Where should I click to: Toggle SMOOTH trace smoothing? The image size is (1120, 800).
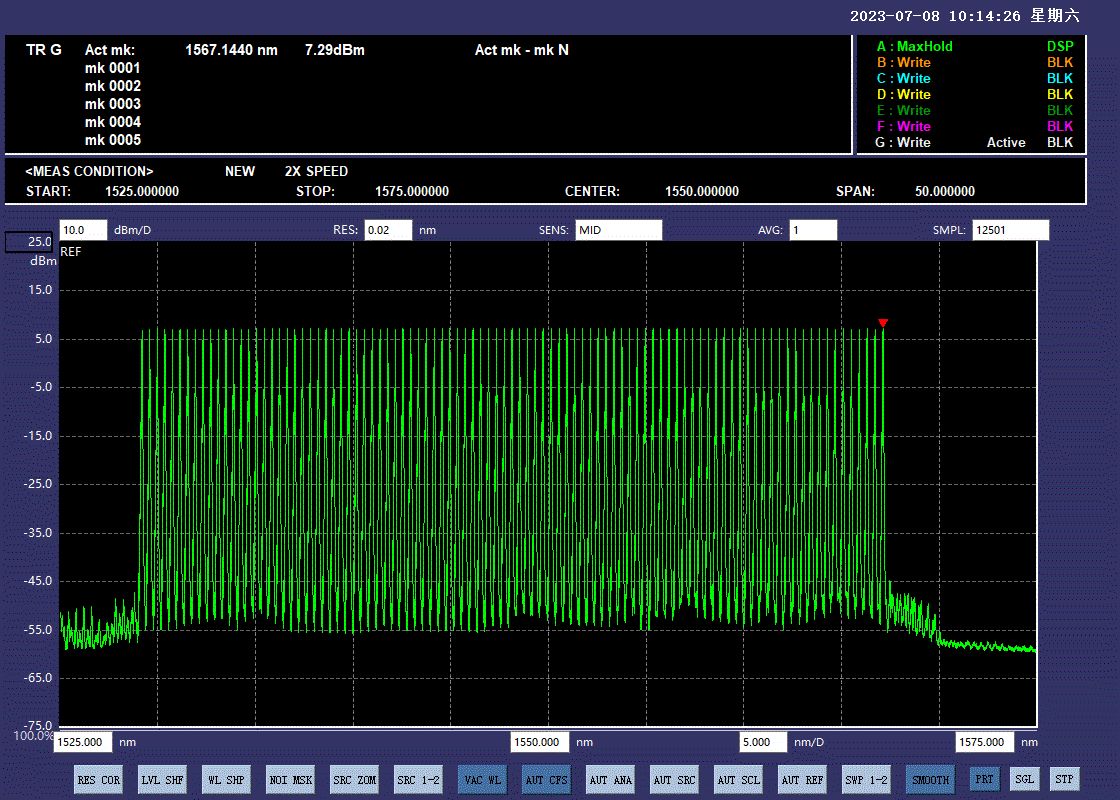point(930,780)
